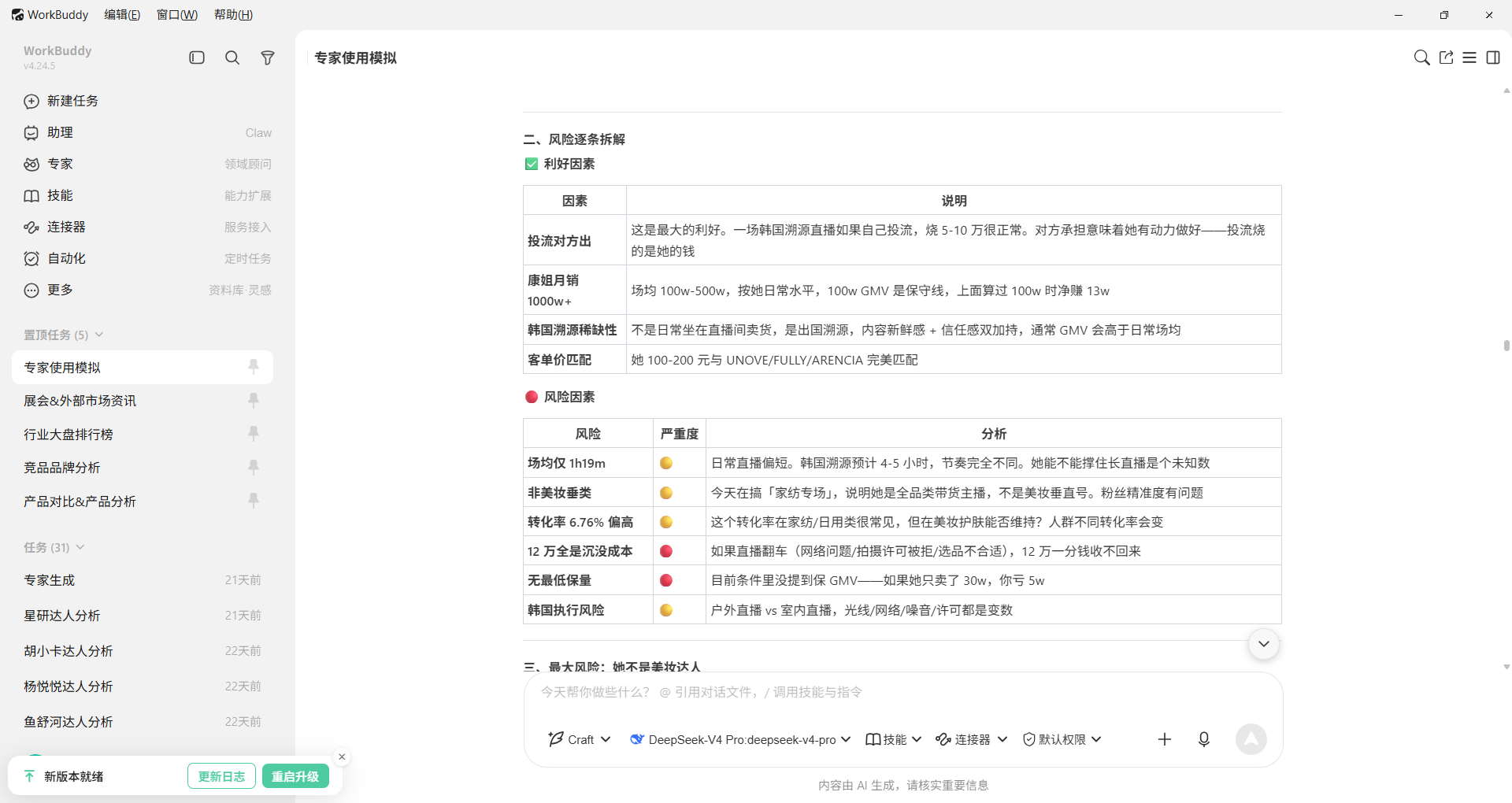The height and width of the screenshot is (803, 1512).
Task: Click the chat message input field
Action: click(x=902, y=692)
